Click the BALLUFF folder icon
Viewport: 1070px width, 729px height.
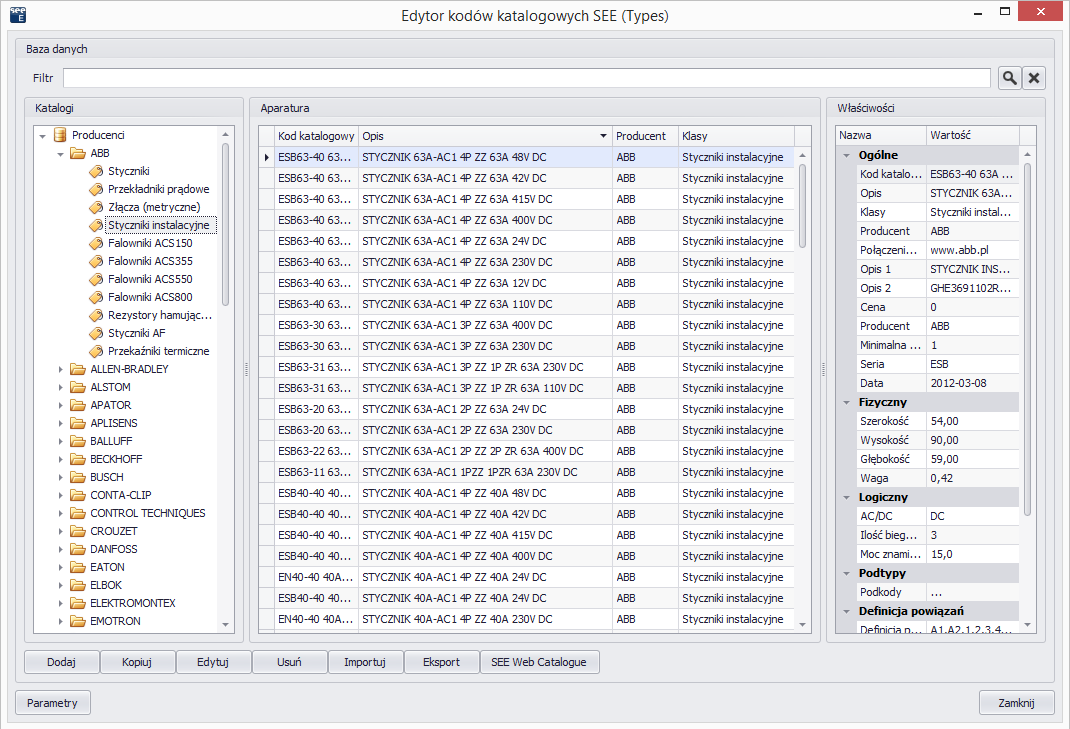[78, 441]
